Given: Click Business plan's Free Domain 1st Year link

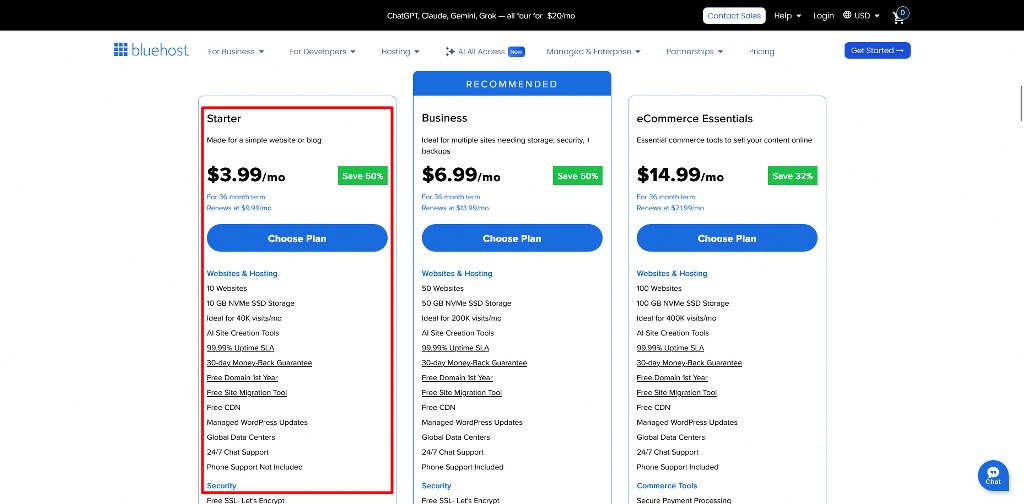Looking at the screenshot, I should 457,378.
